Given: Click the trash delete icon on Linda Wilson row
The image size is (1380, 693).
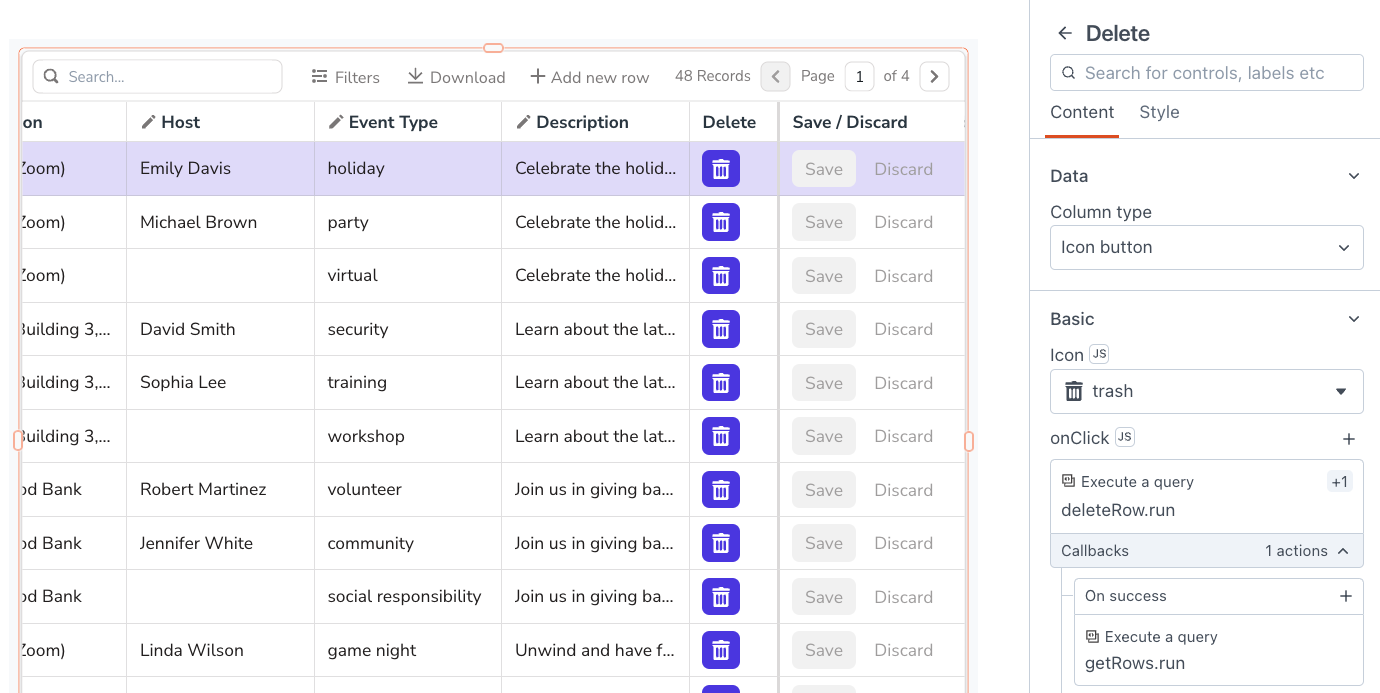Looking at the screenshot, I should click(x=720, y=650).
